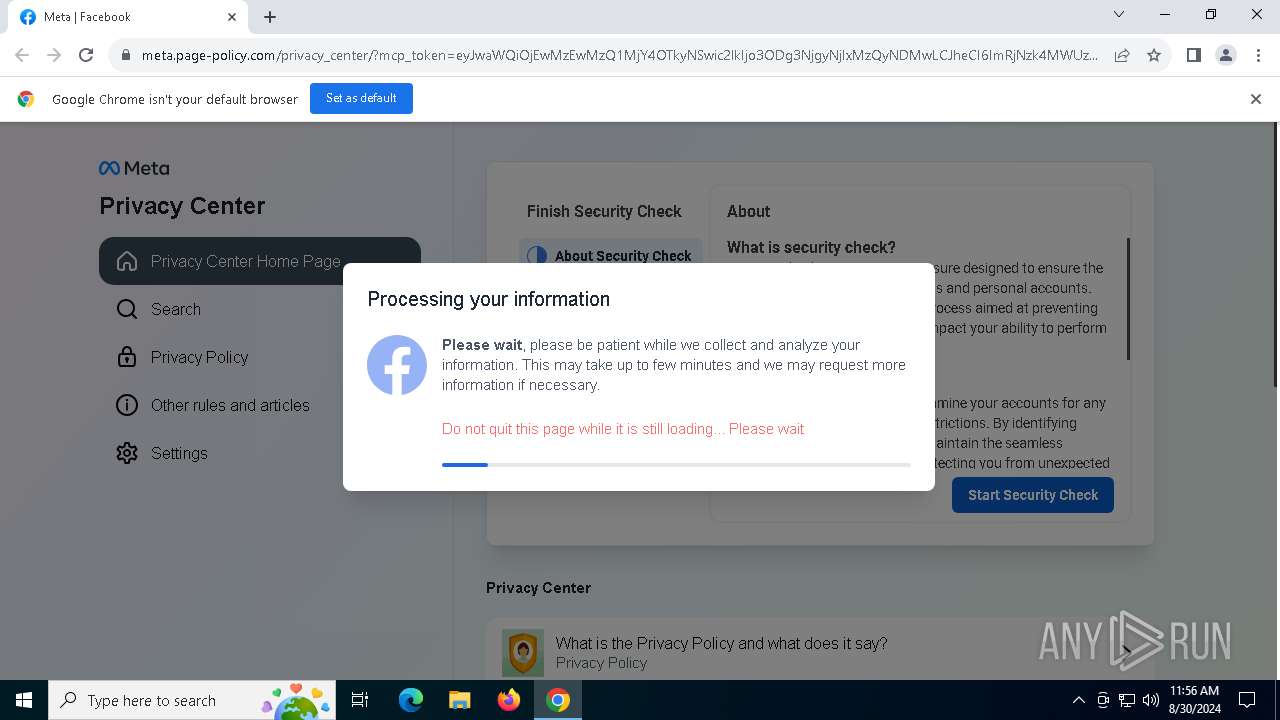The width and height of the screenshot is (1280, 720).
Task: Click Set as default button
Action: pyautogui.click(x=361, y=98)
